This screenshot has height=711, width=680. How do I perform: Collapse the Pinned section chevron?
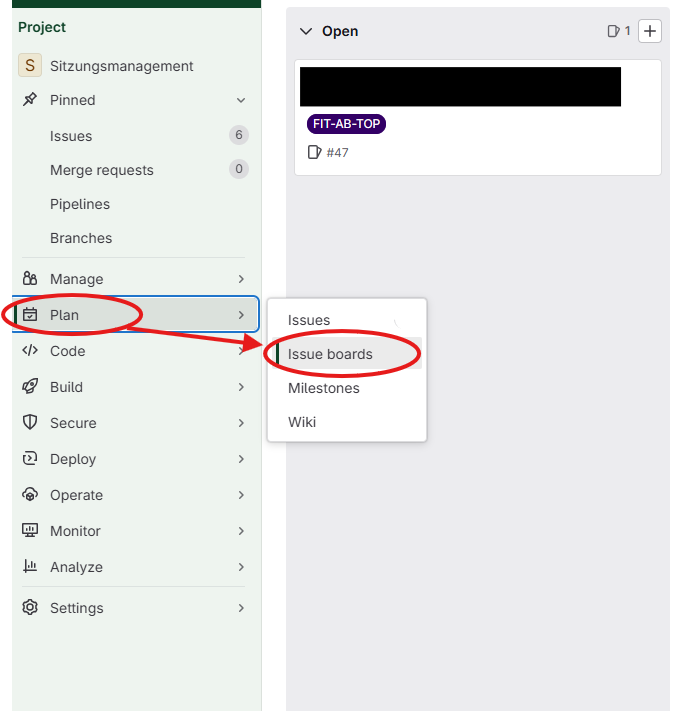click(x=241, y=100)
